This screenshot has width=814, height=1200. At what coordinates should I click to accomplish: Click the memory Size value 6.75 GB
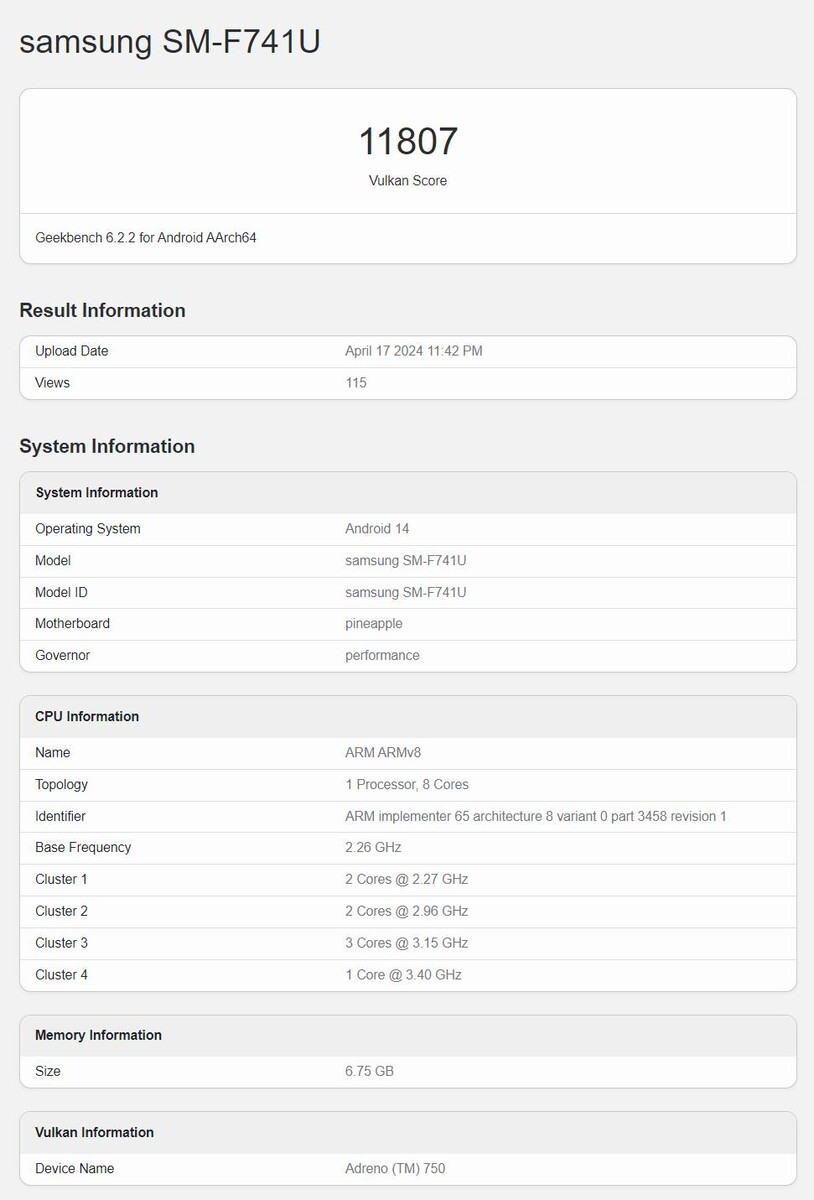tap(369, 1071)
